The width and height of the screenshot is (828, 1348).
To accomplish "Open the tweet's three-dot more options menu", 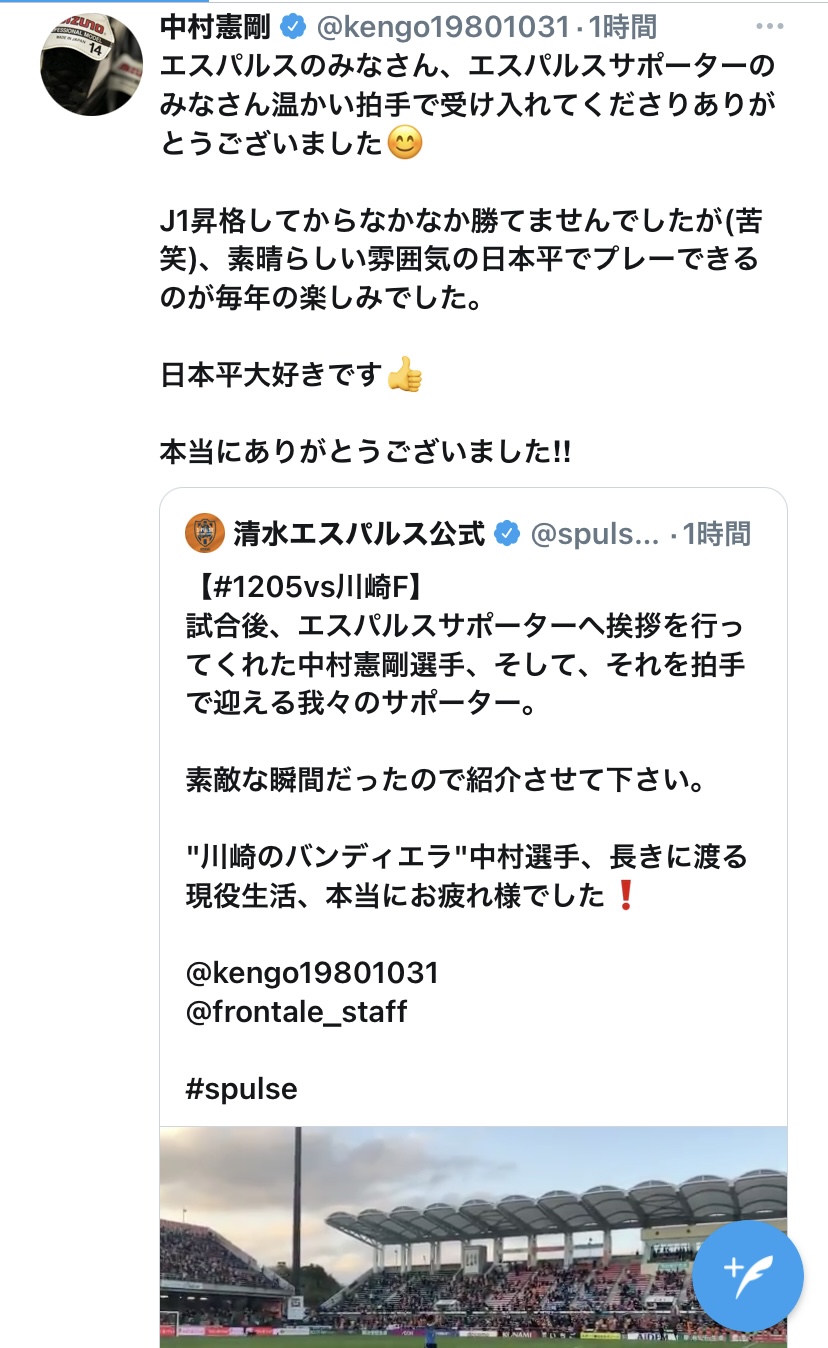I will pyautogui.click(x=770, y=27).
